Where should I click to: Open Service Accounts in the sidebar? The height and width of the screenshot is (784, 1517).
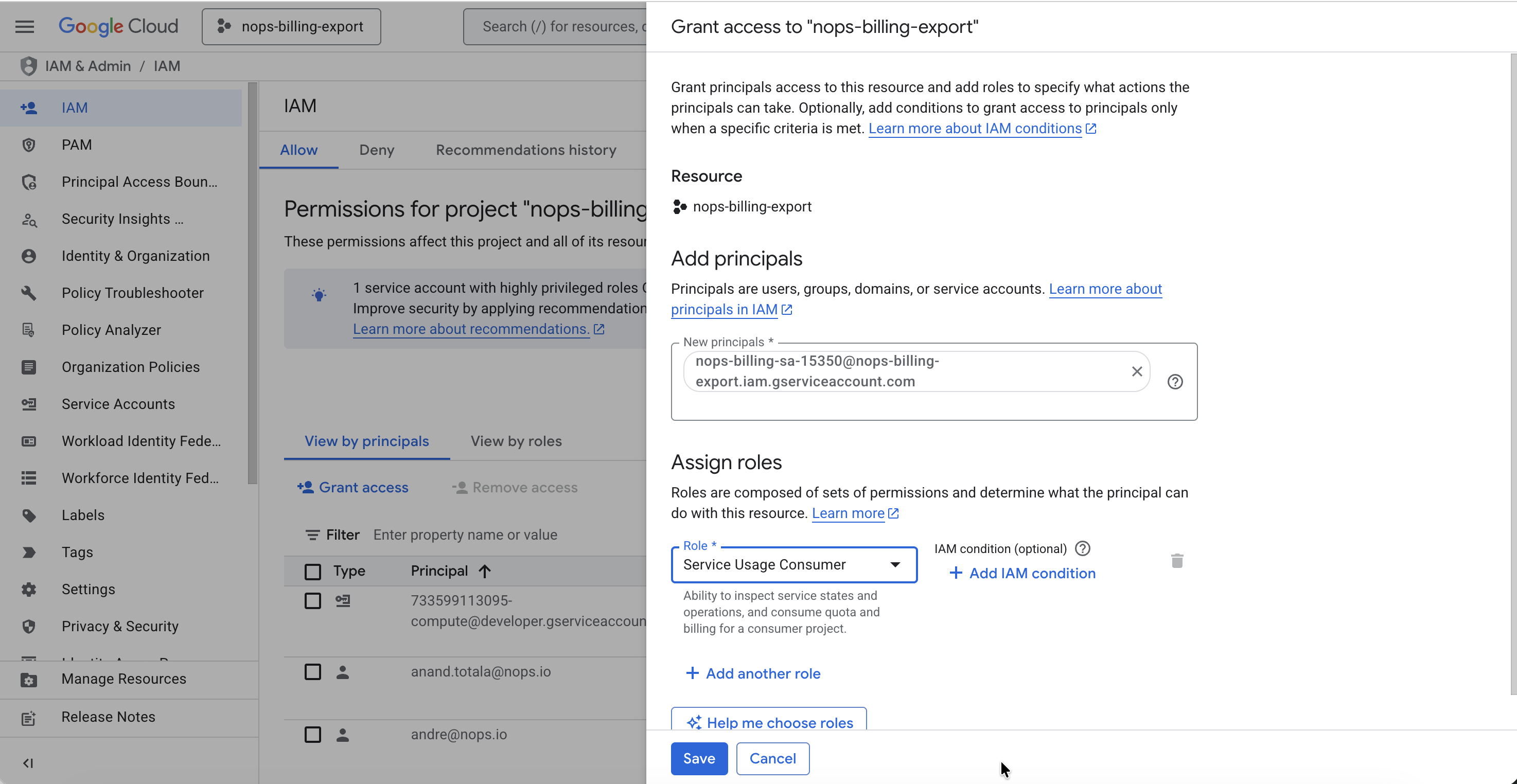(x=117, y=404)
